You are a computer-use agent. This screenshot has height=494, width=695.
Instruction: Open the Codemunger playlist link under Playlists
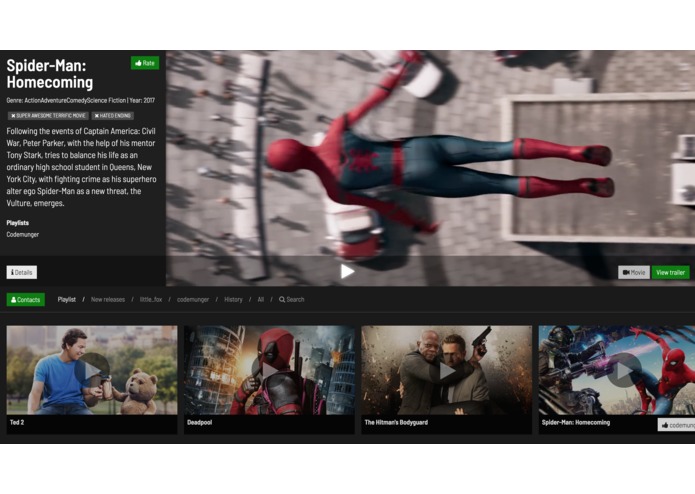23,234
